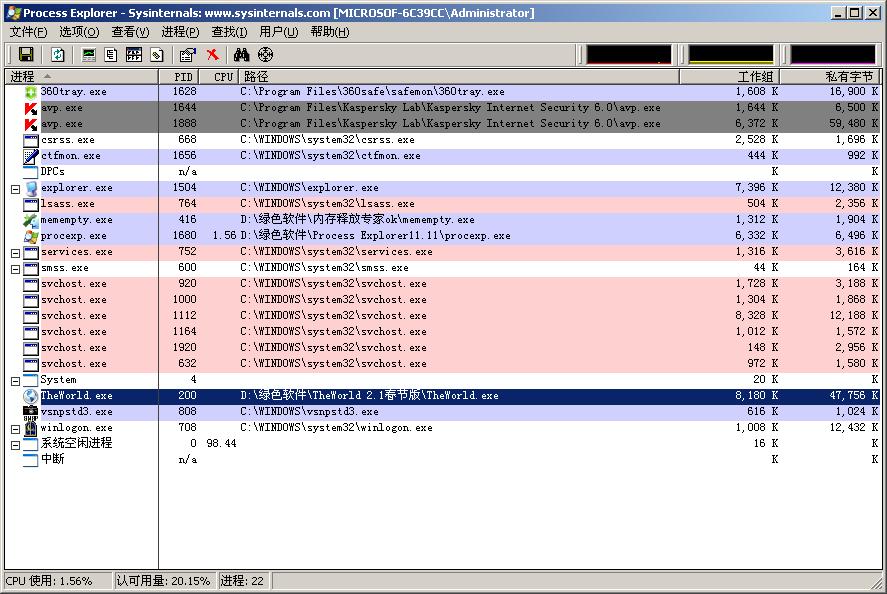Sort by the 工作组 column header
The height and width of the screenshot is (594, 887).
[x=730, y=76]
